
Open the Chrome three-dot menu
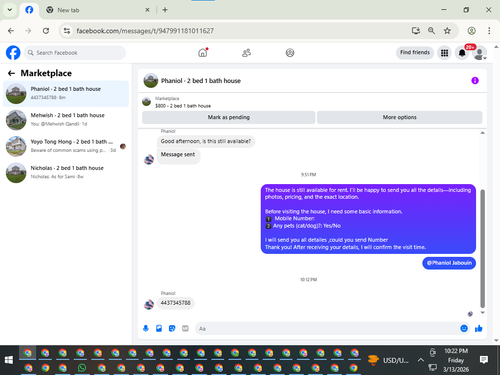point(489,31)
